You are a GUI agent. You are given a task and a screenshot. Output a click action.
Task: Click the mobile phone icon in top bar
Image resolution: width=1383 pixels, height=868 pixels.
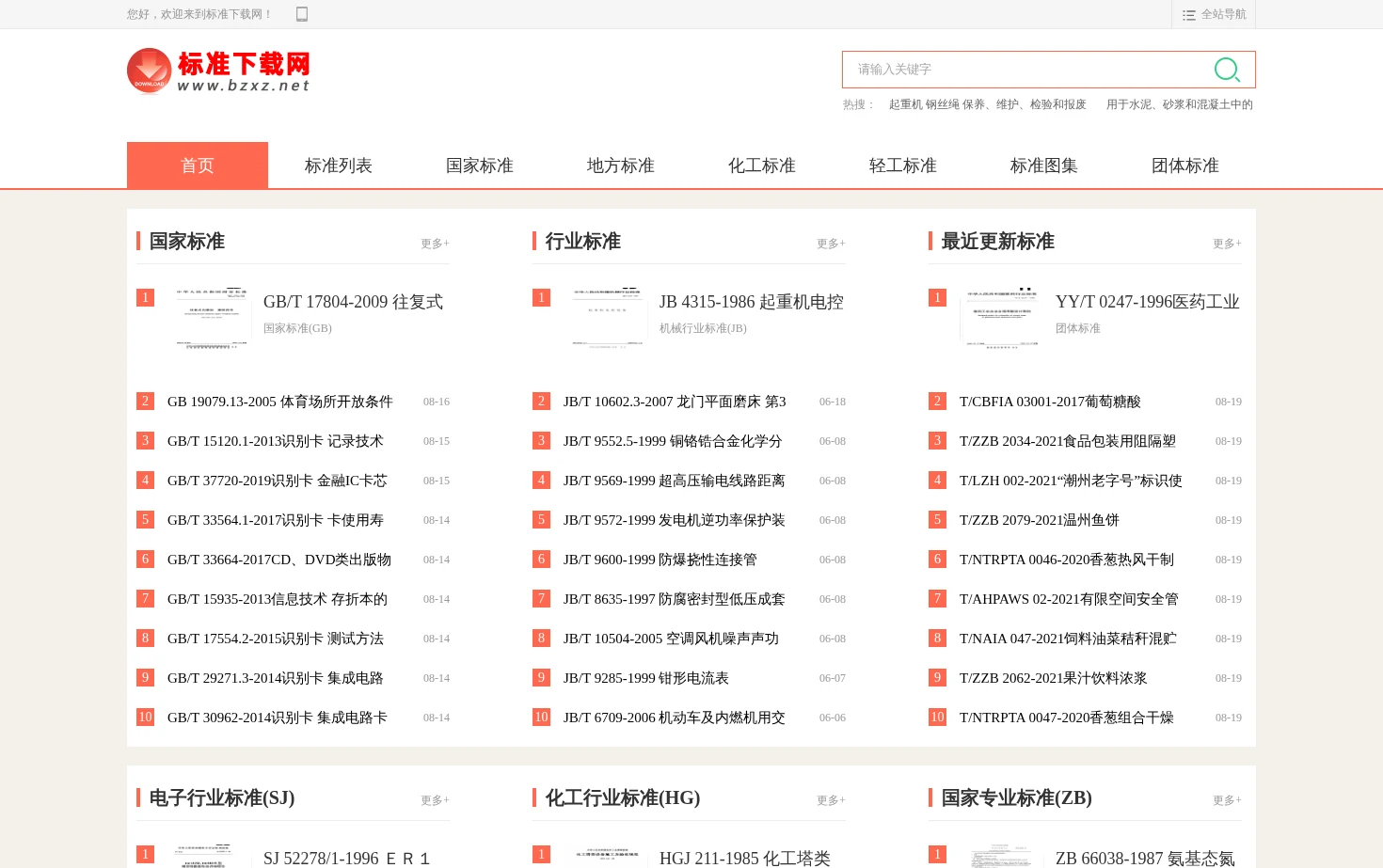(302, 14)
